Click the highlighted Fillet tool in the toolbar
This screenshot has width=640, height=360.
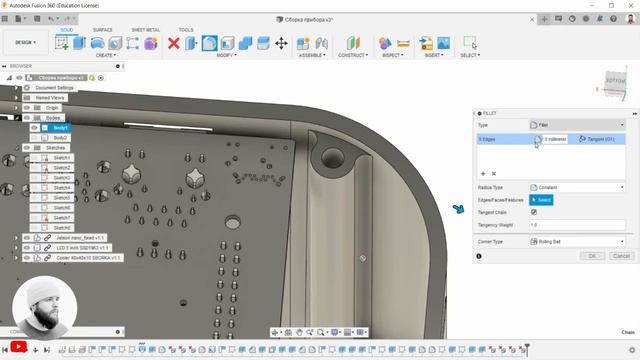[x=209, y=43]
